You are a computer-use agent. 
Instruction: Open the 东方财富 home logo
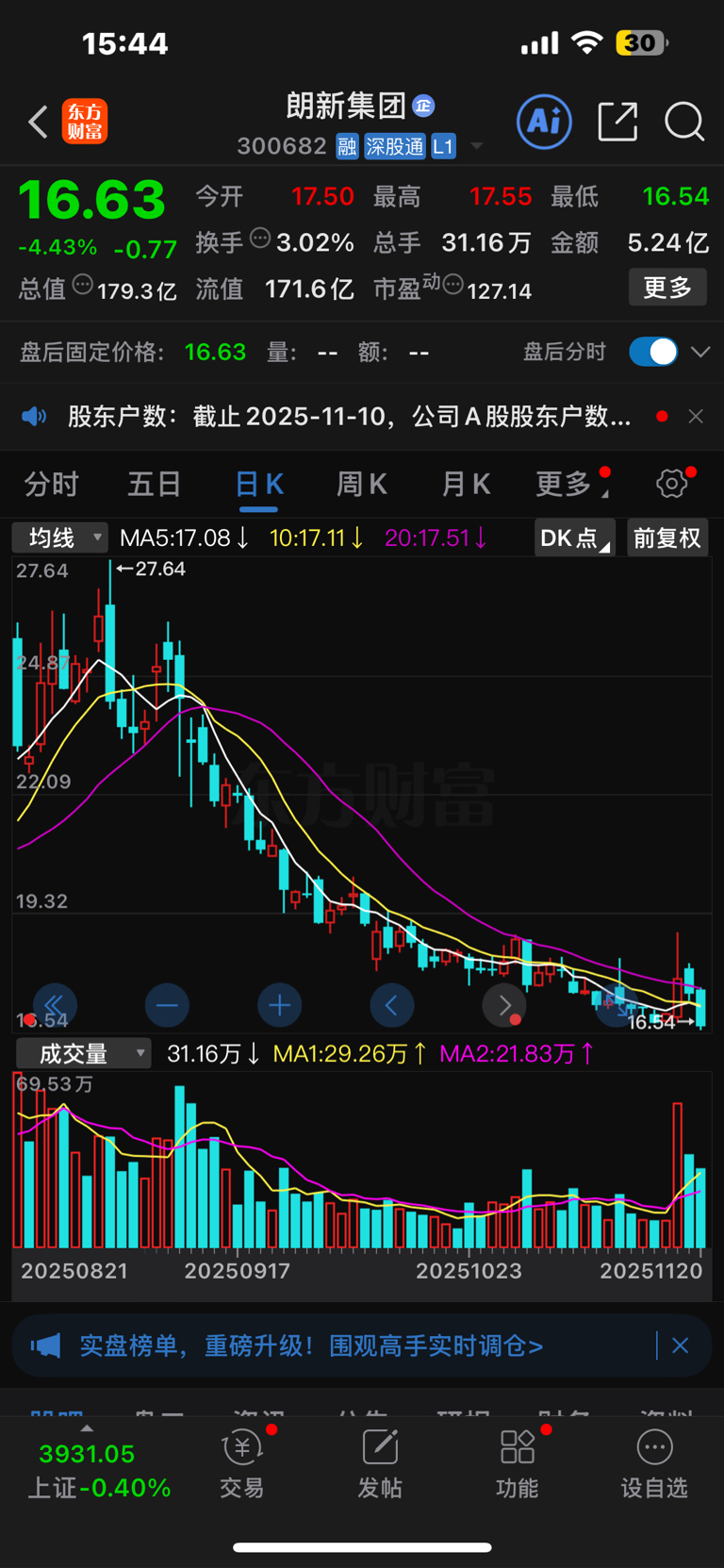click(85, 123)
